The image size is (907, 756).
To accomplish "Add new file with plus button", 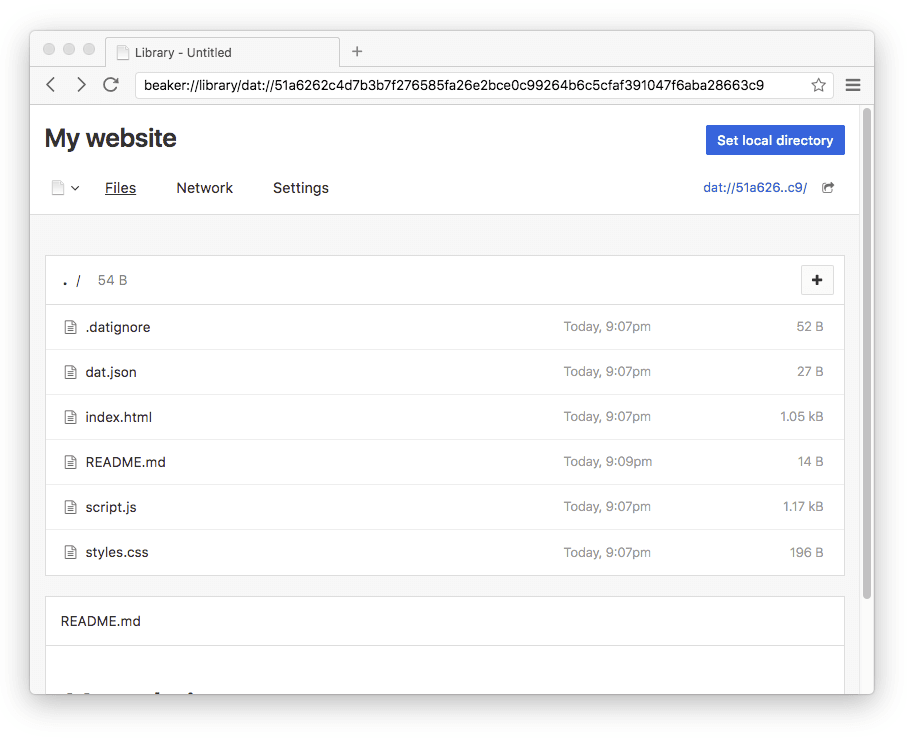I will pyautogui.click(x=817, y=280).
